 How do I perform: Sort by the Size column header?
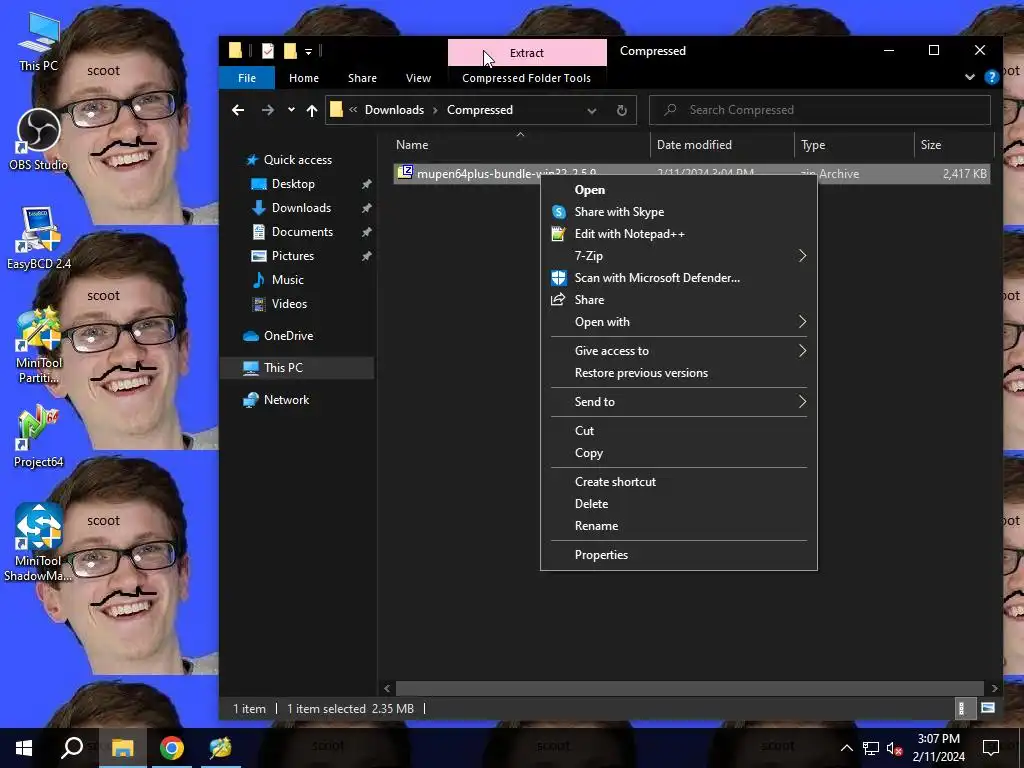tap(953, 145)
